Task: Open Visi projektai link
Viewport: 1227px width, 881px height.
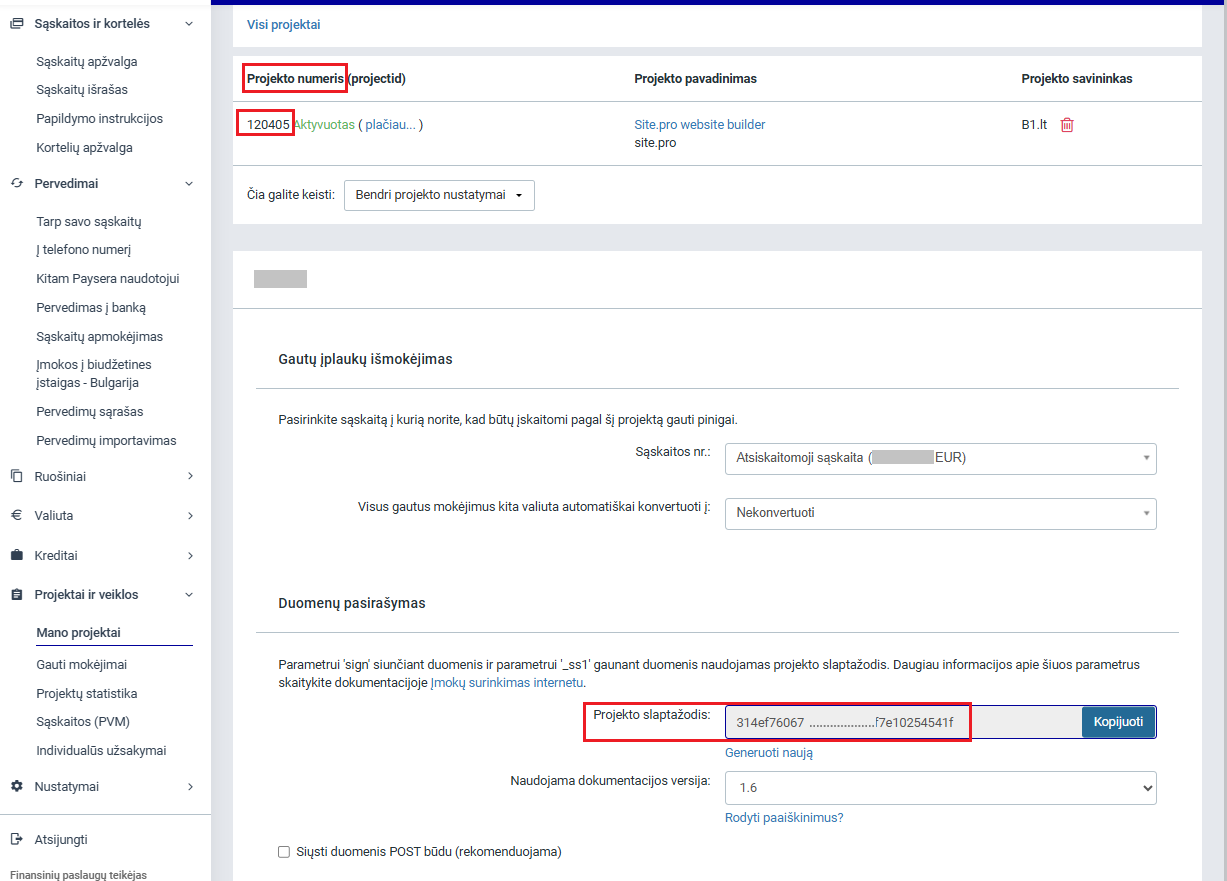Action: click(283, 25)
